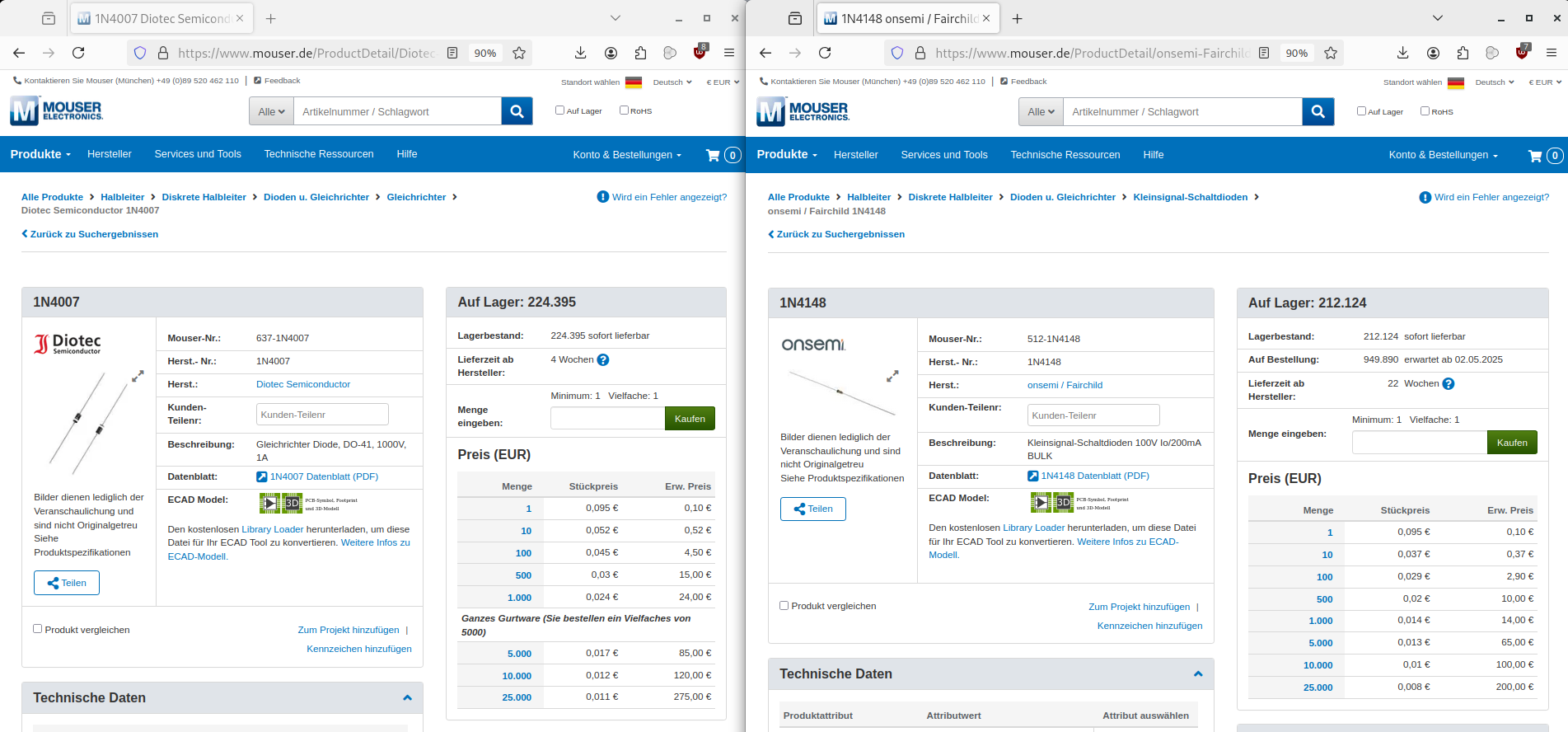The height and width of the screenshot is (732, 1568).
Task: Click Kaufen button for 1N4007
Action: [690, 418]
